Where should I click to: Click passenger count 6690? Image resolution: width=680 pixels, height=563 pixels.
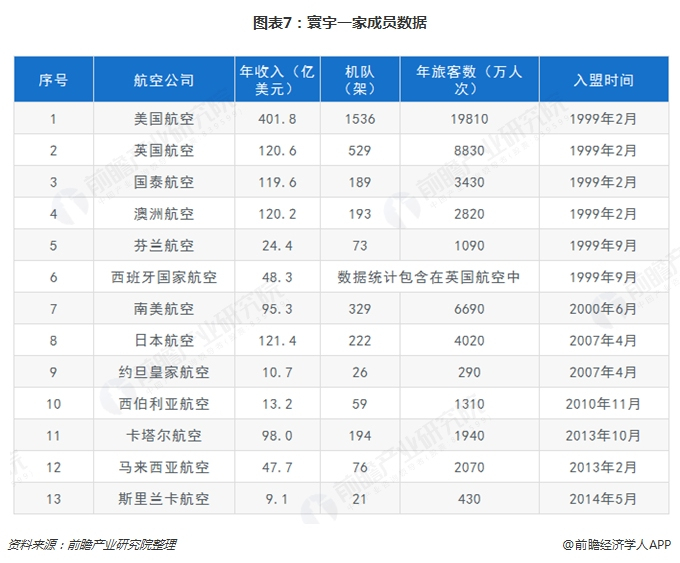click(x=469, y=309)
